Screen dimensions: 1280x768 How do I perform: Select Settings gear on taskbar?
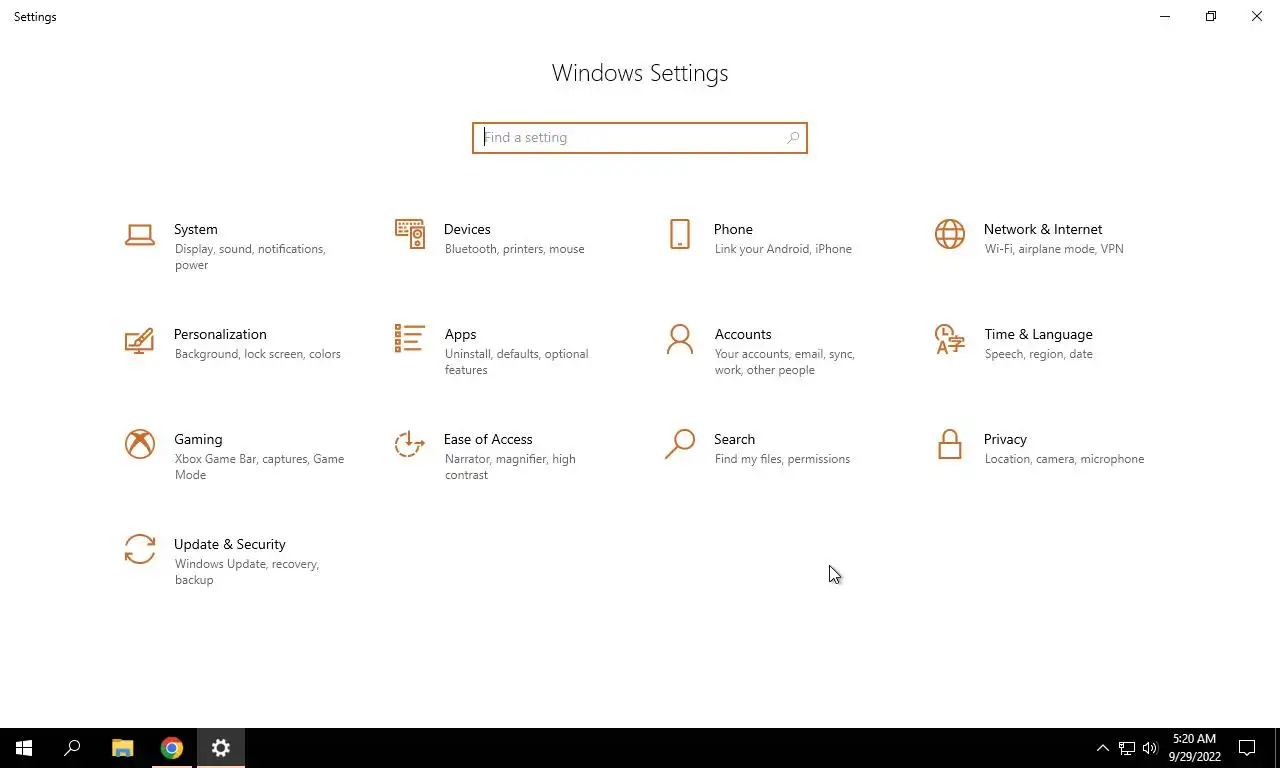coord(221,748)
